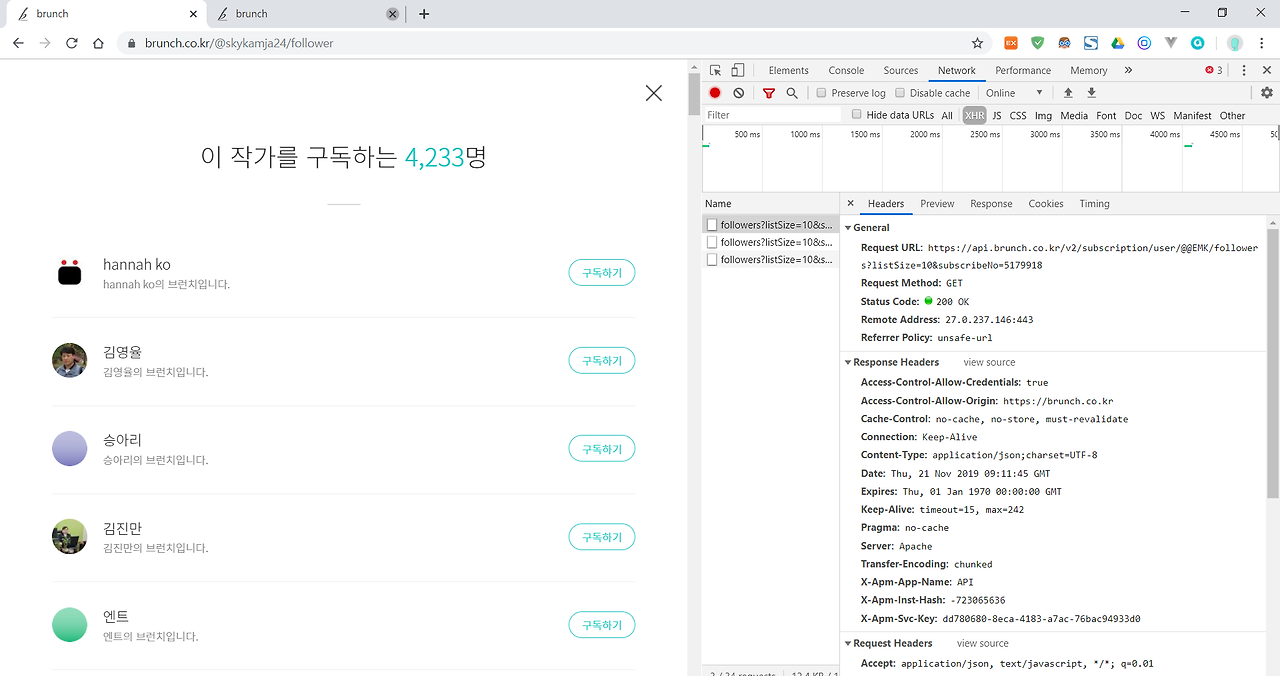
Task: Collapse the Request Headers section
Action: point(849,643)
